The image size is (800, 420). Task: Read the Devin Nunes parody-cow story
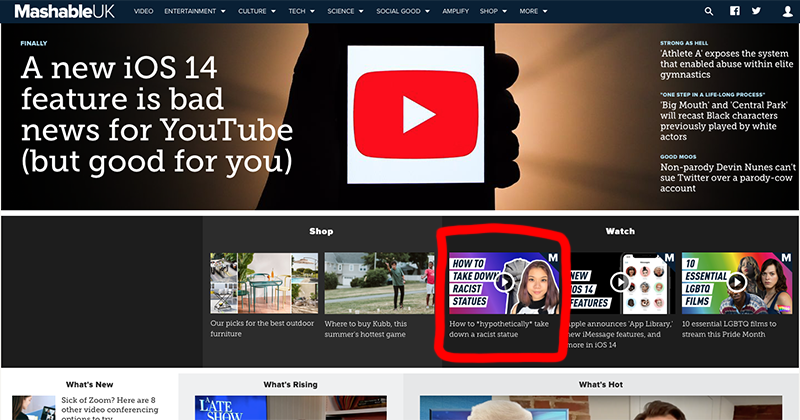pyautogui.click(x=727, y=177)
